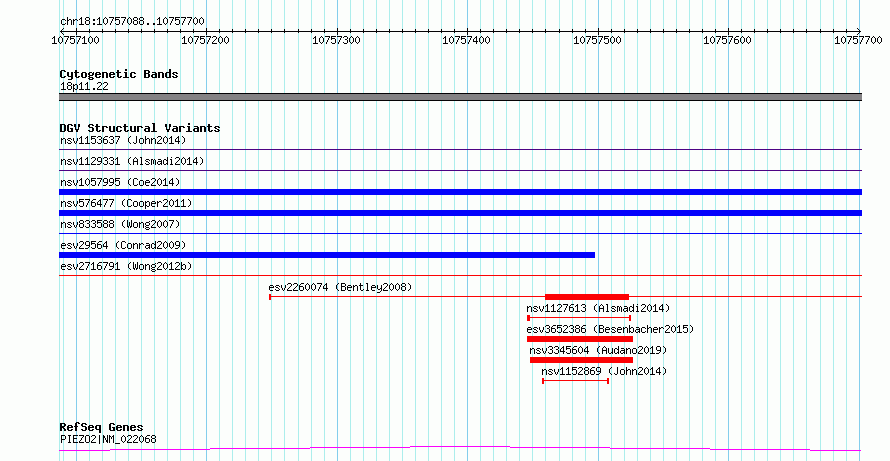Click the thin red bar of nsv1127613
This screenshot has height=461, width=890.
point(579,318)
